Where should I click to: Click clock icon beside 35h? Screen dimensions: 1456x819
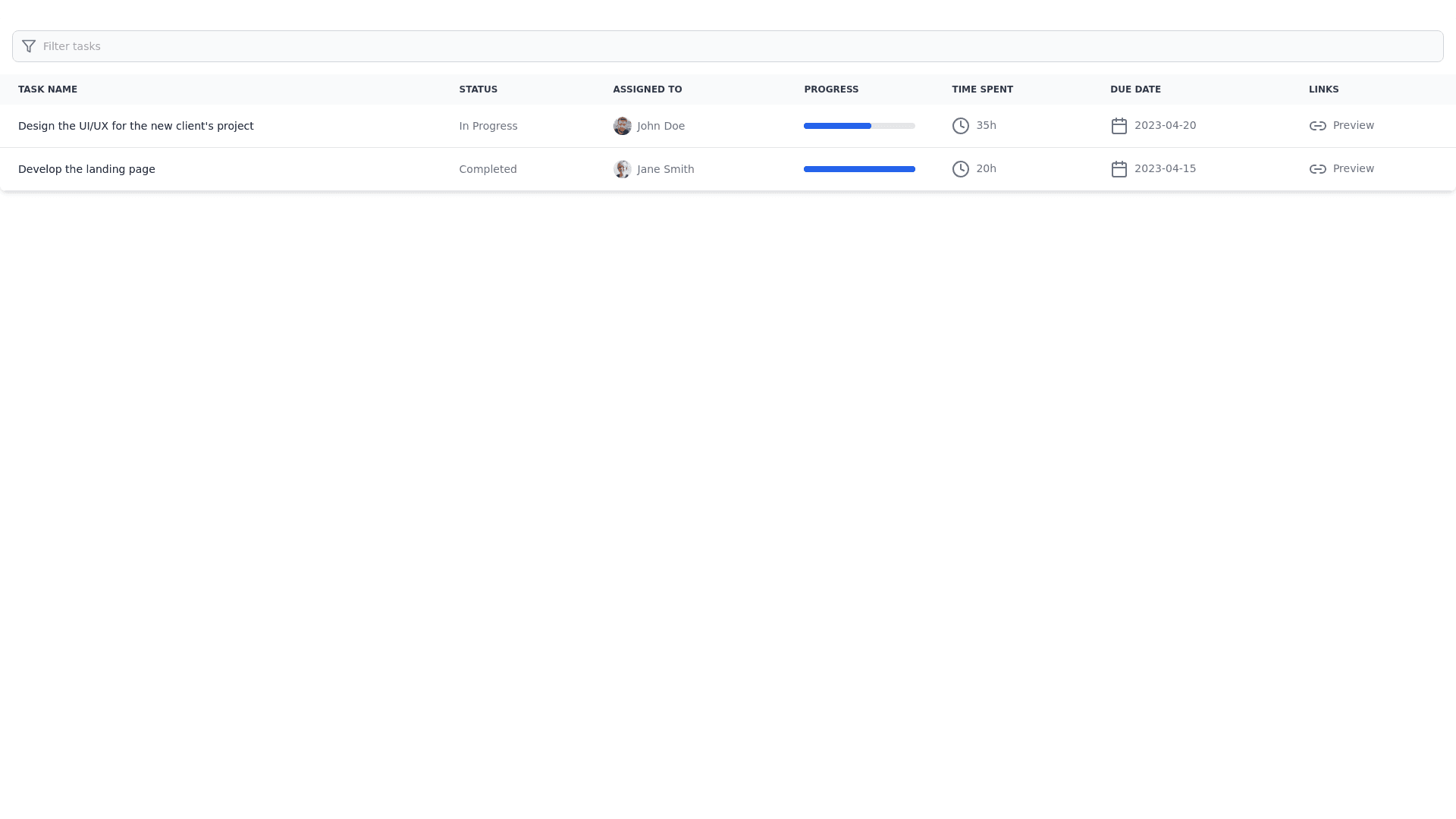[960, 126]
